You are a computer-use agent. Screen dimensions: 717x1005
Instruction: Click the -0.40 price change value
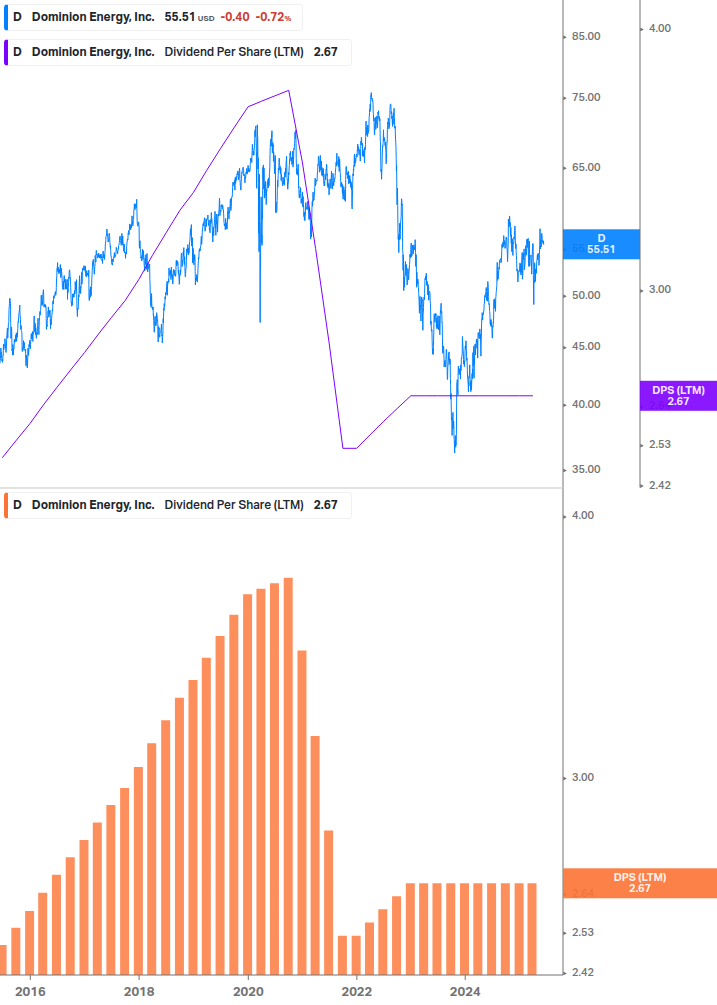pyautogui.click(x=235, y=17)
